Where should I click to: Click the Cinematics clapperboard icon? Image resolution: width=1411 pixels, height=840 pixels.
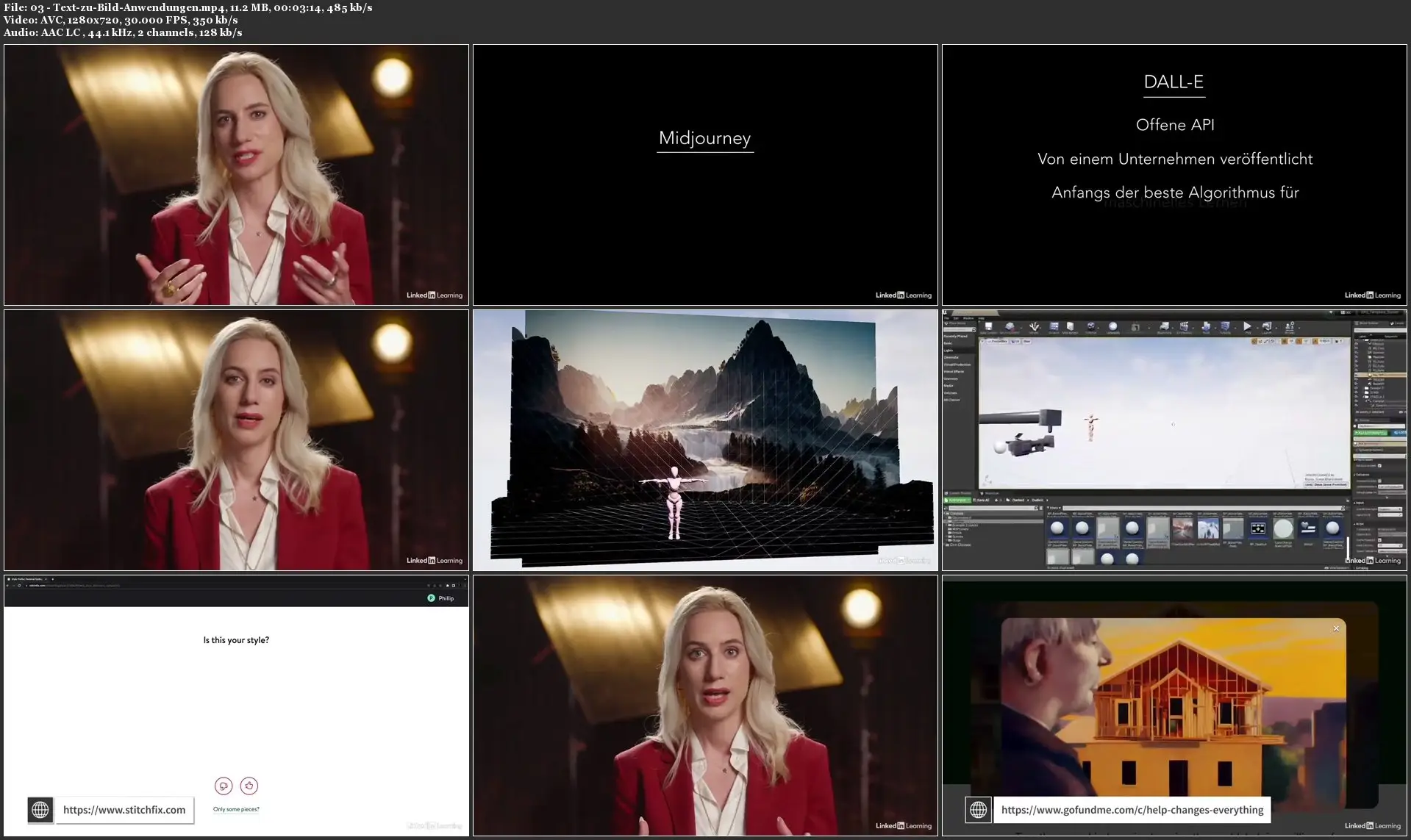coord(1185,327)
